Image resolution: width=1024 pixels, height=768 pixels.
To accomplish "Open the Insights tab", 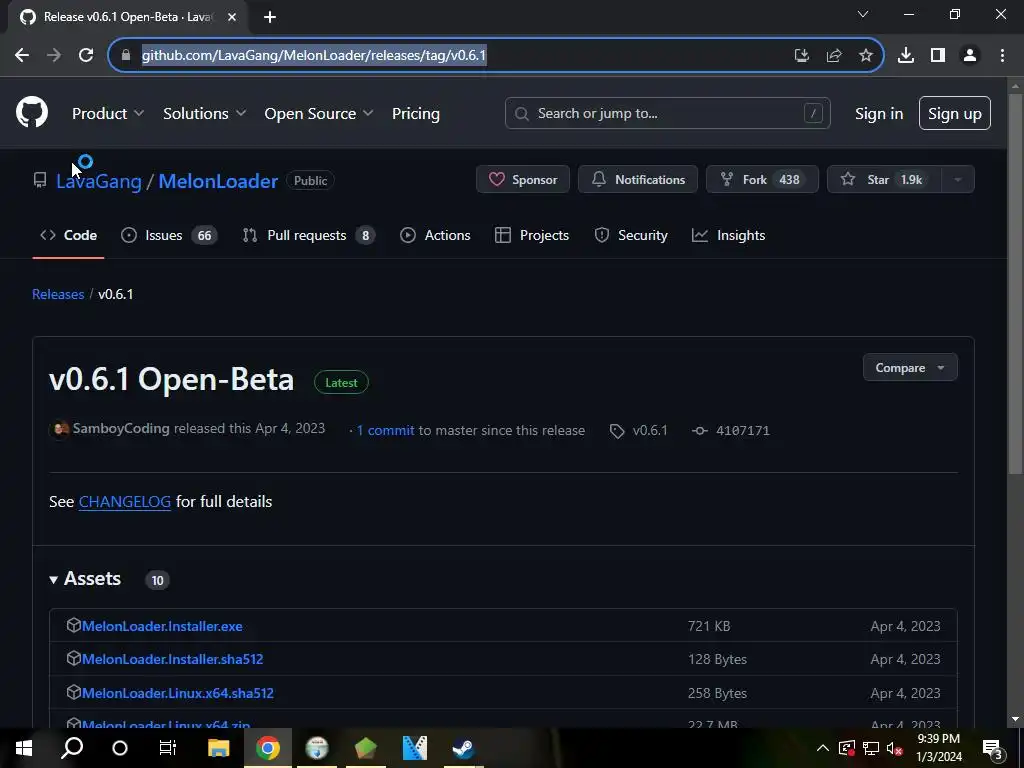I will 729,235.
